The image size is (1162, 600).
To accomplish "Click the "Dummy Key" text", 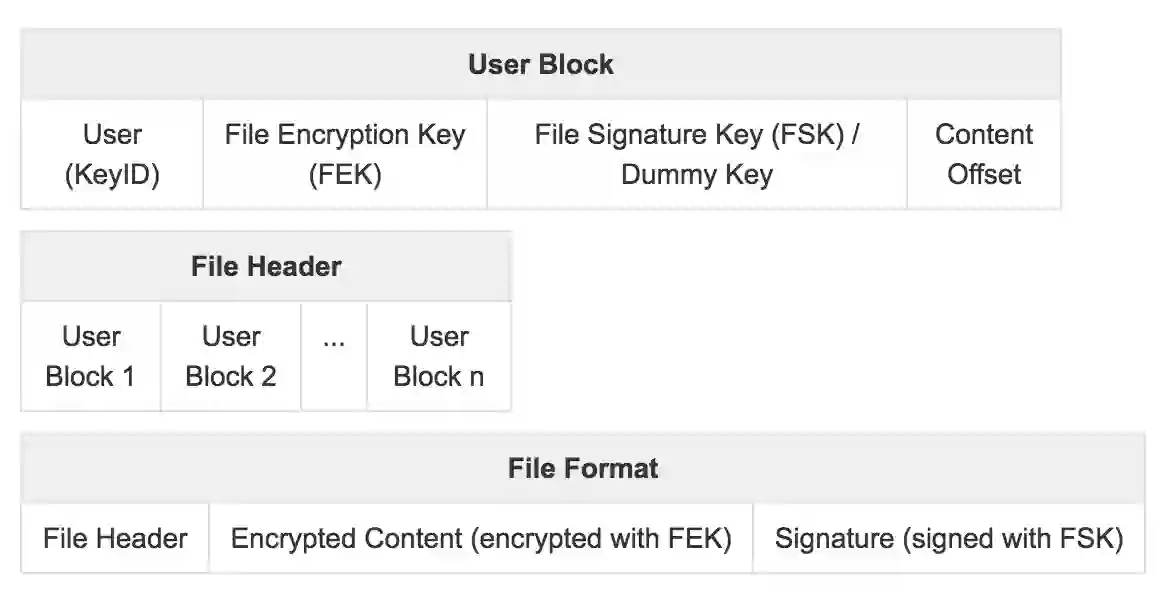I will point(696,175).
